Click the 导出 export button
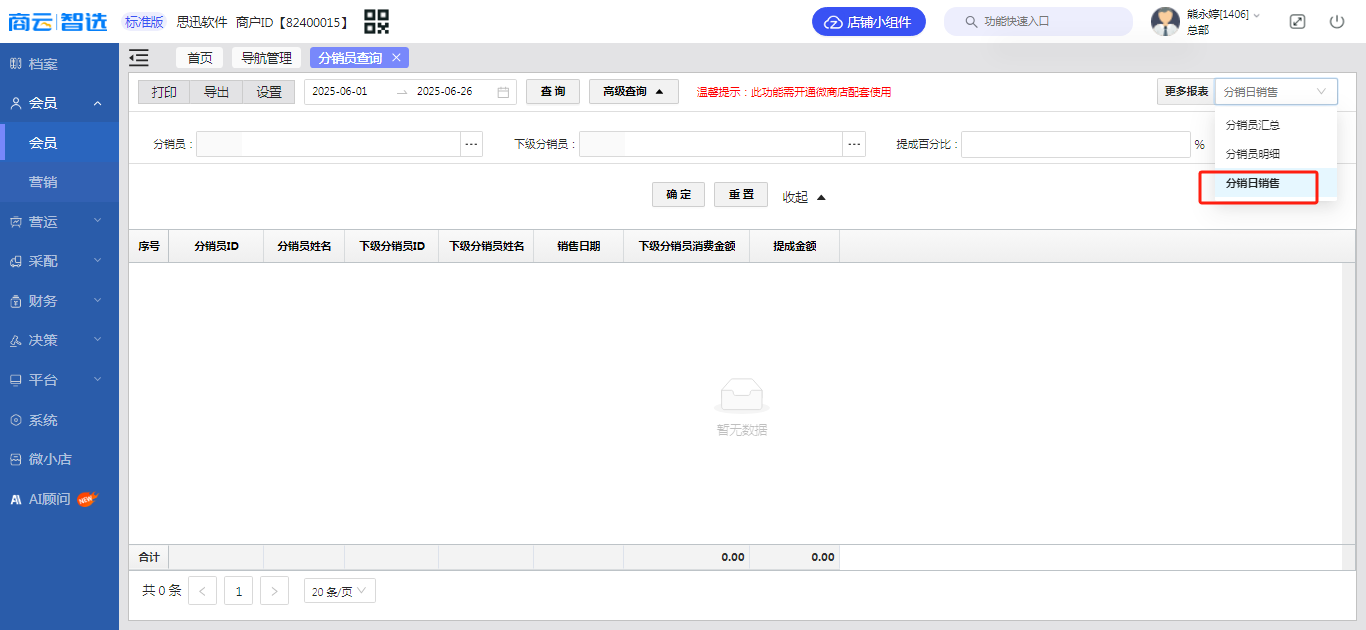The height and width of the screenshot is (630, 1366). (x=217, y=92)
